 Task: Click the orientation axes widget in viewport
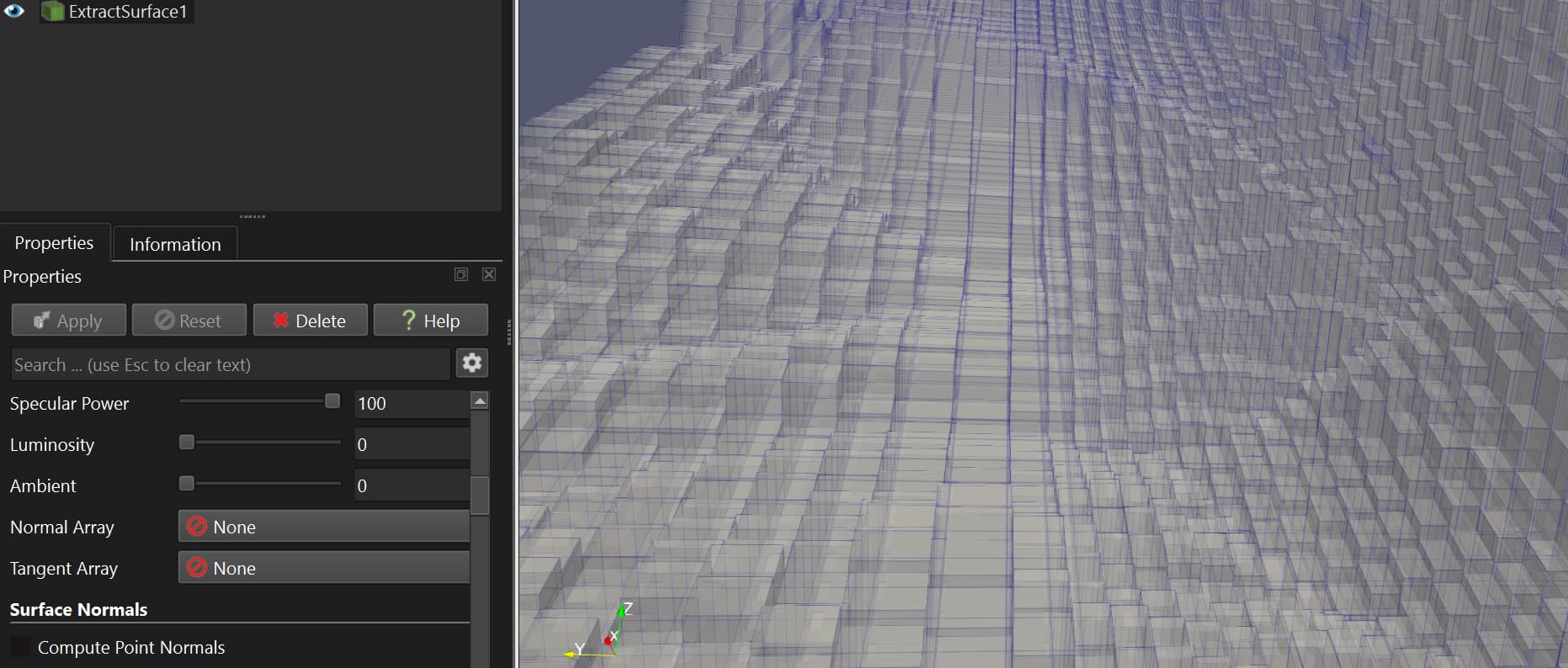[x=599, y=634]
